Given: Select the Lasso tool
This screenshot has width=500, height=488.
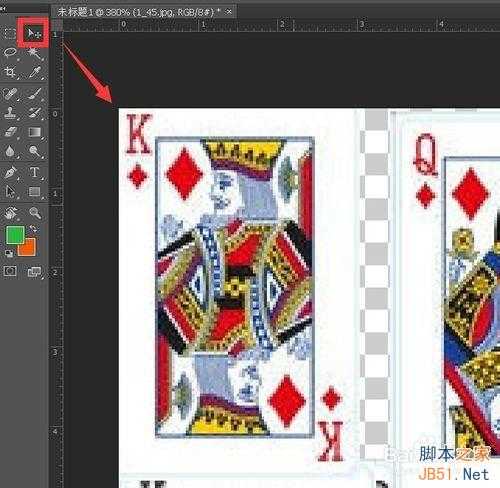Looking at the screenshot, I should coord(10,53).
